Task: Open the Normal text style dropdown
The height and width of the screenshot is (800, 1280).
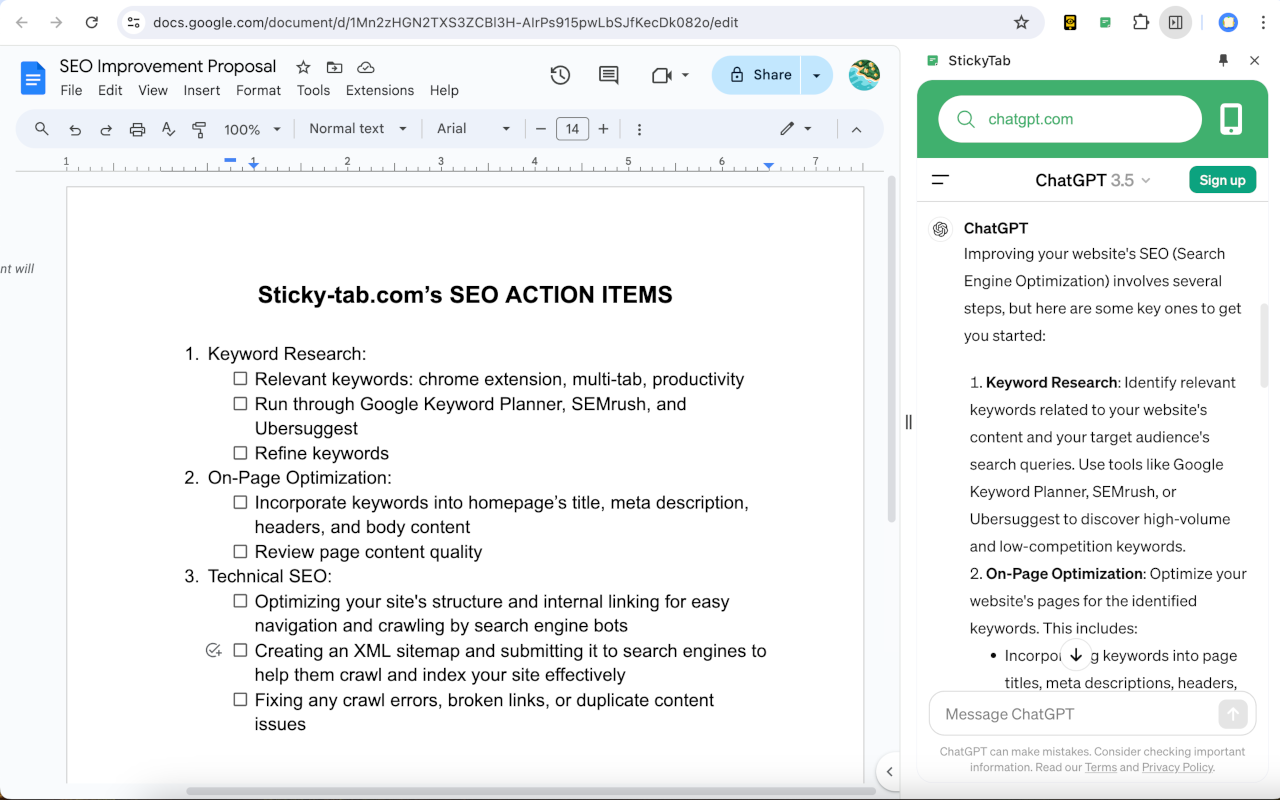Action: tap(358, 129)
